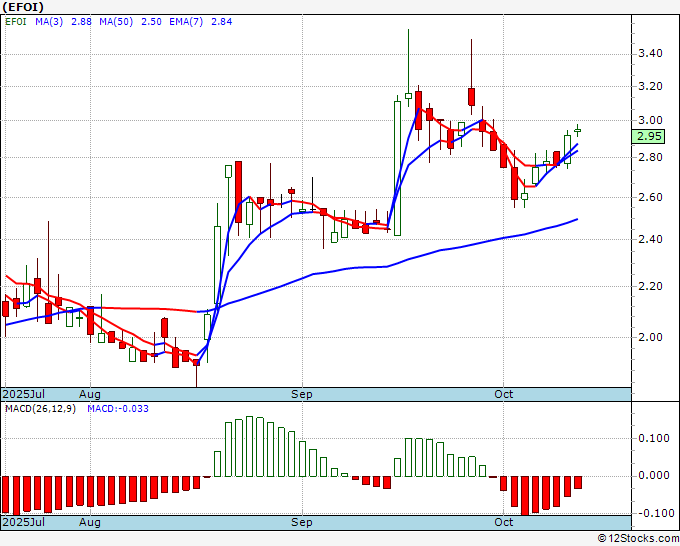Click the 3.20 price axis label
680x546 pixels.
click(x=651, y=86)
